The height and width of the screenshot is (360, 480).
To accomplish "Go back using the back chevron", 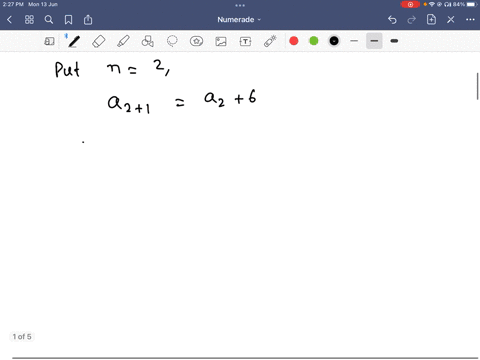I will click(9, 20).
